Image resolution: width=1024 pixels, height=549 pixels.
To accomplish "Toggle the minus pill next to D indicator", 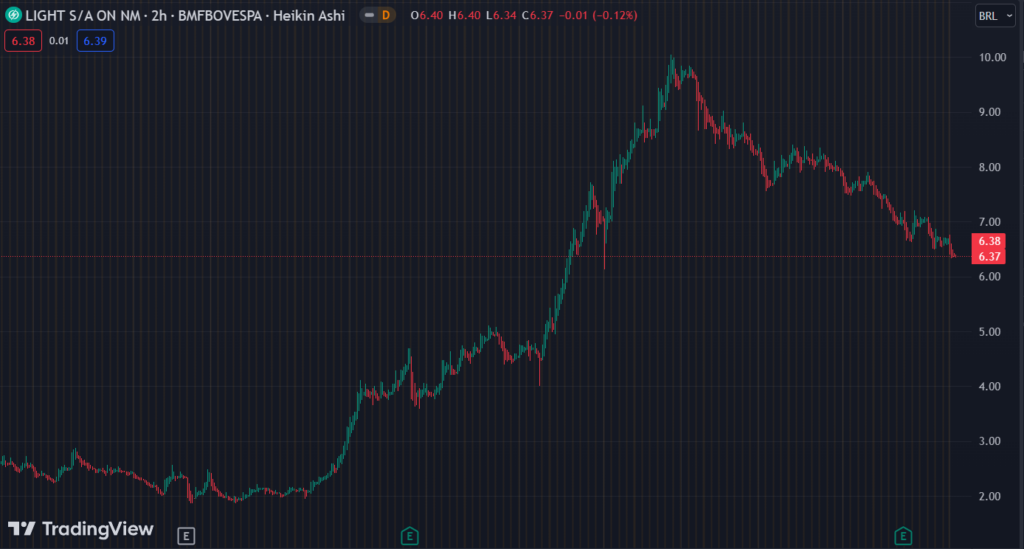I will pos(370,15).
